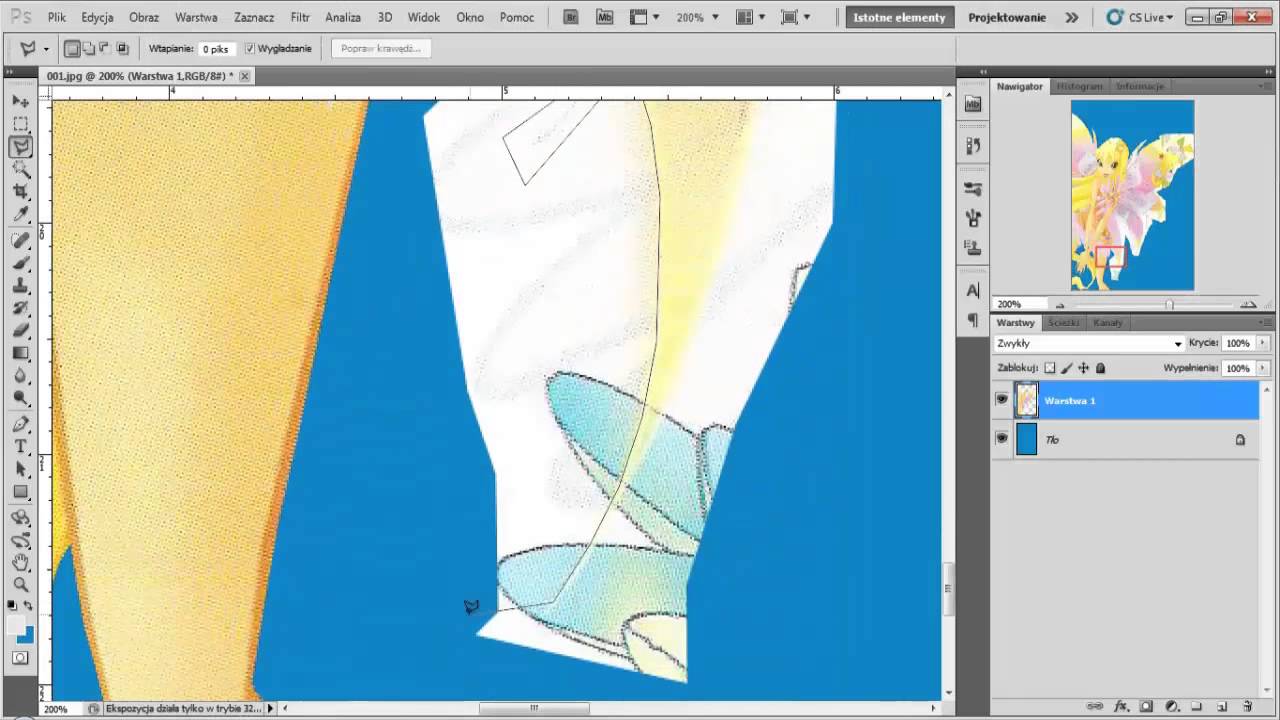Open the Widok menu
This screenshot has height=720, width=1280.
pyautogui.click(x=424, y=17)
